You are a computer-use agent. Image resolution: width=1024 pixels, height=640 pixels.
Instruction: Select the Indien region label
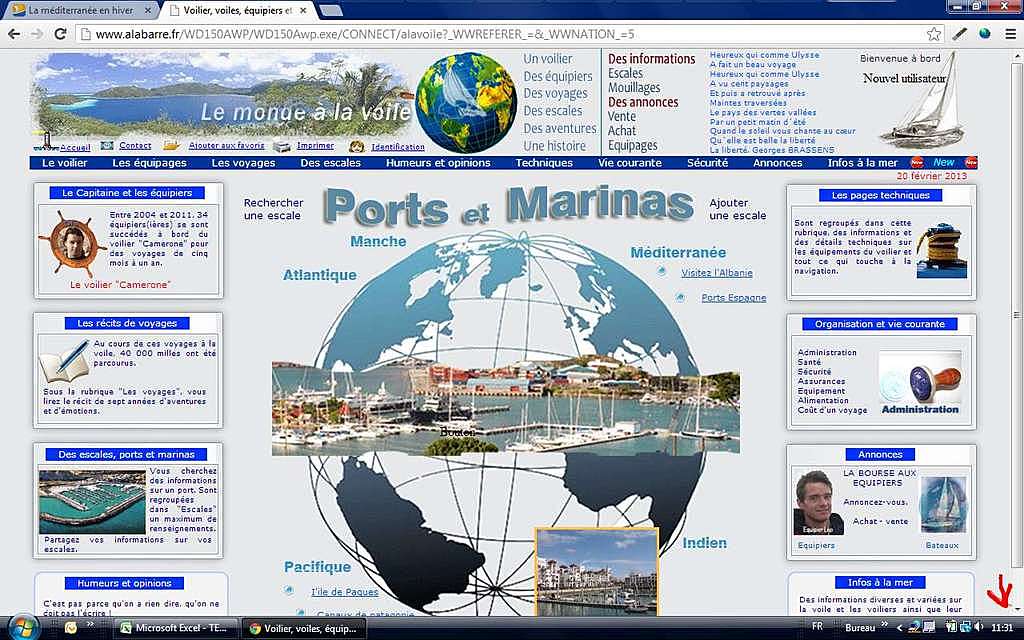click(x=705, y=543)
